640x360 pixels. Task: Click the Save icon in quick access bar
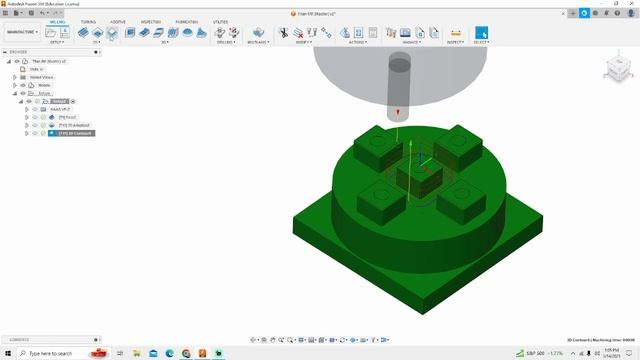[x=31, y=13]
